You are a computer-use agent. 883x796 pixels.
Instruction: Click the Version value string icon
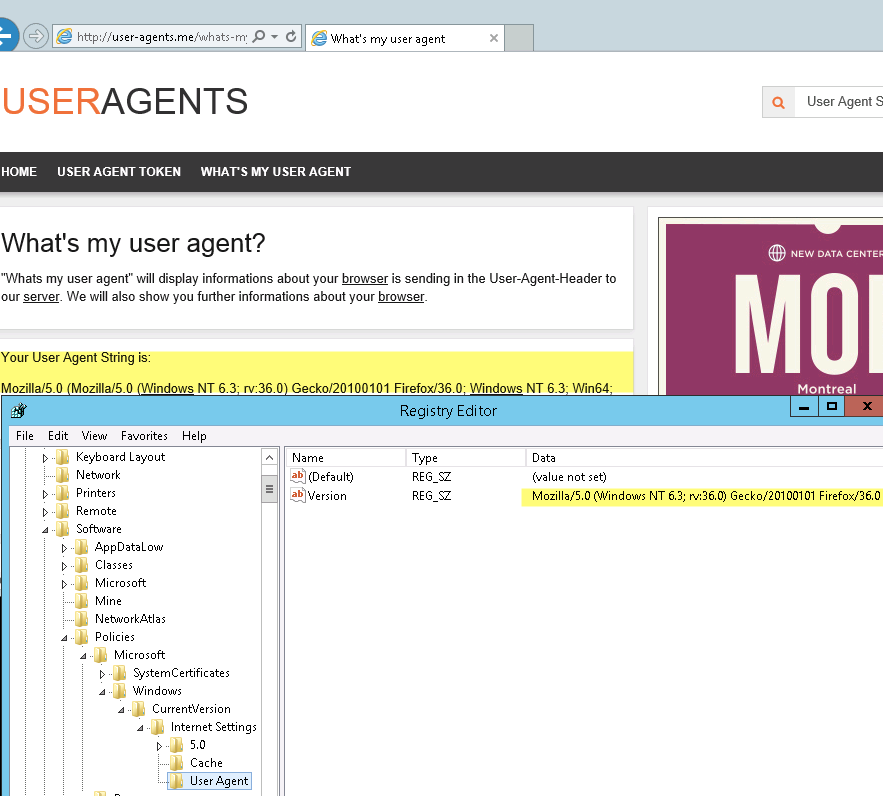[298, 495]
